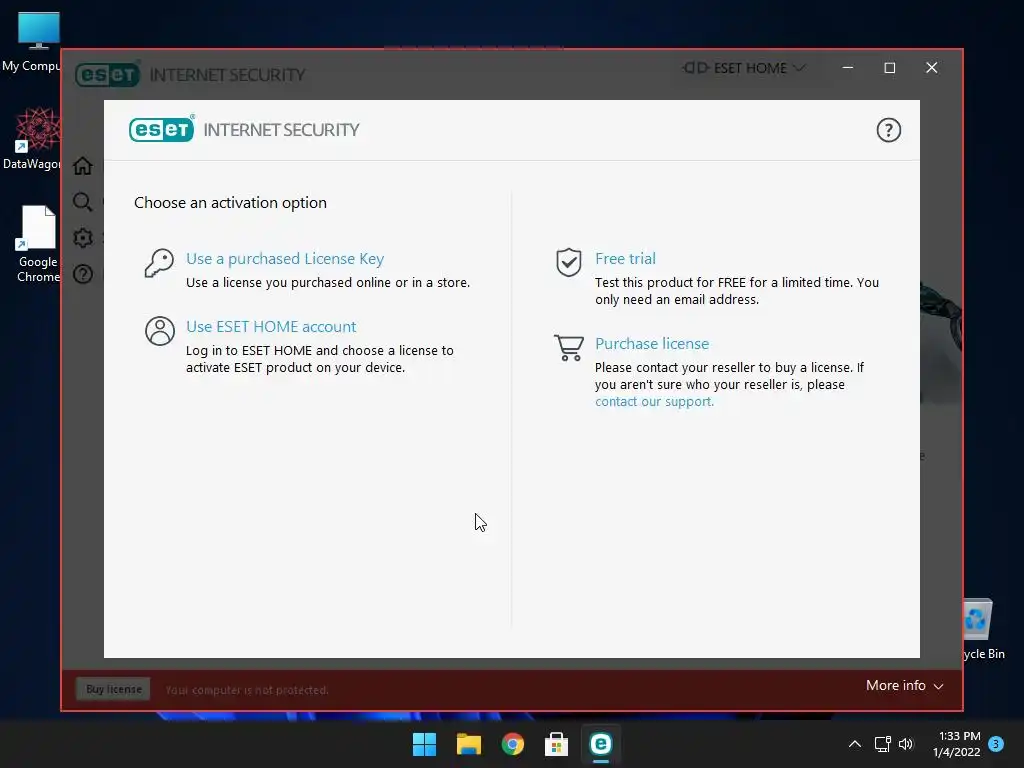Screen dimensions: 1024x768
Task: Open volume control tray icon
Action: tap(906, 744)
